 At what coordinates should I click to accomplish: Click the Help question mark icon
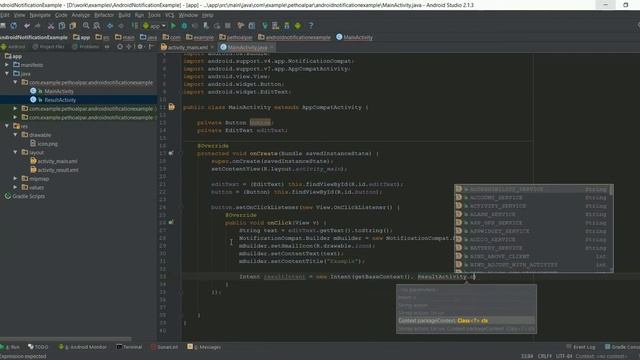(311, 26)
